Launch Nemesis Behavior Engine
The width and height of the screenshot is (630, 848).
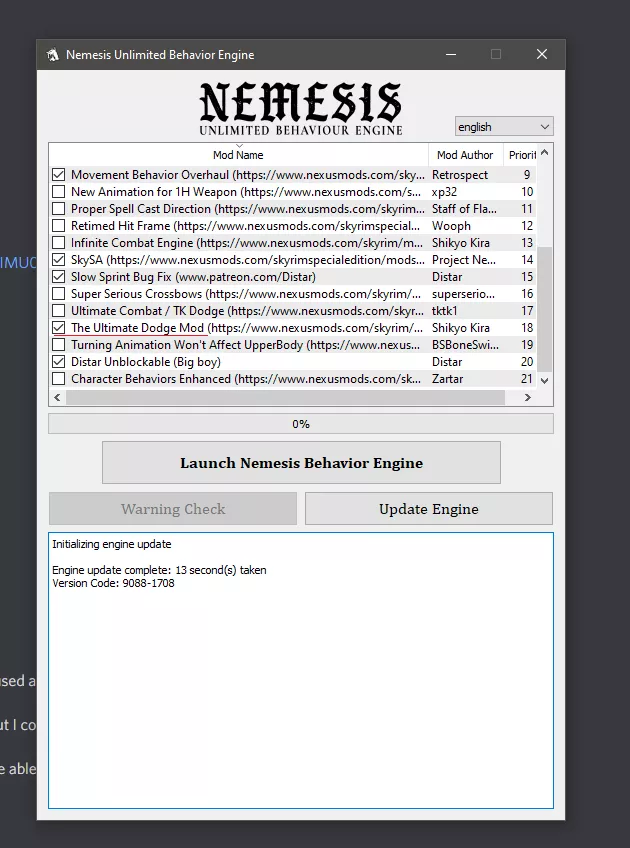pyautogui.click(x=301, y=463)
